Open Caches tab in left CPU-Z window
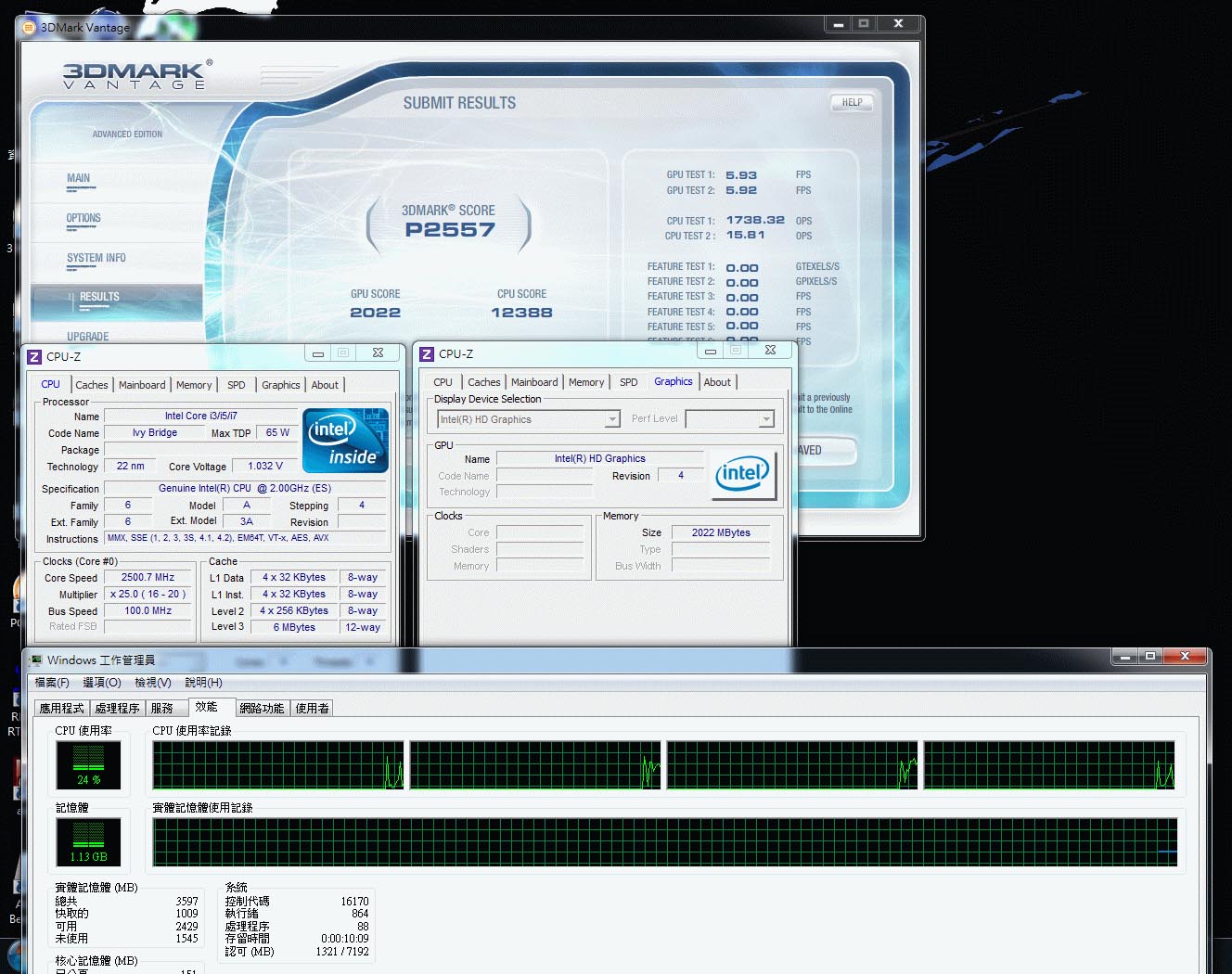Image resolution: width=1232 pixels, height=974 pixels. click(x=92, y=385)
